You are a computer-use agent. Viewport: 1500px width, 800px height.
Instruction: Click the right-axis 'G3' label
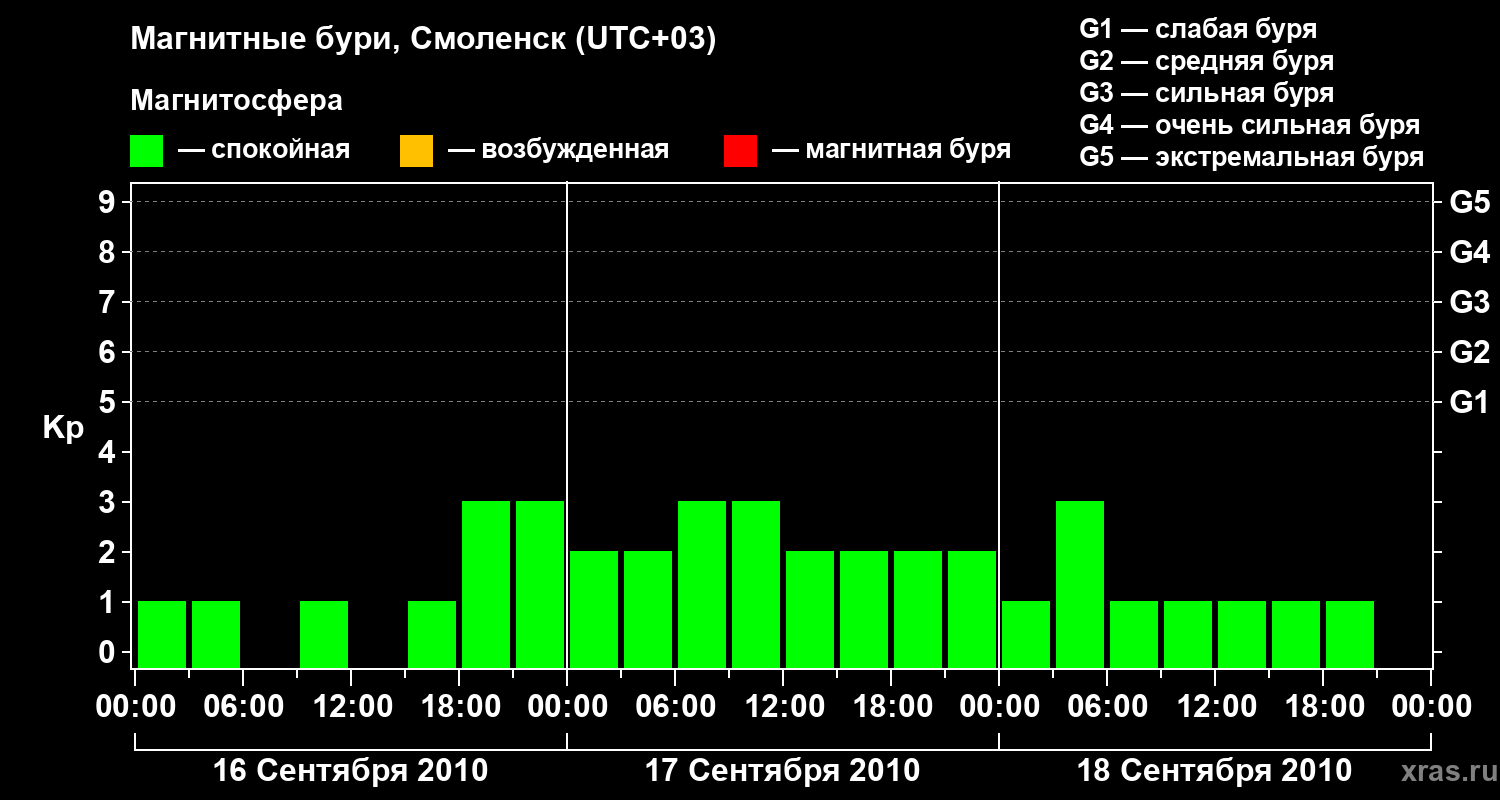pyautogui.click(x=1469, y=303)
